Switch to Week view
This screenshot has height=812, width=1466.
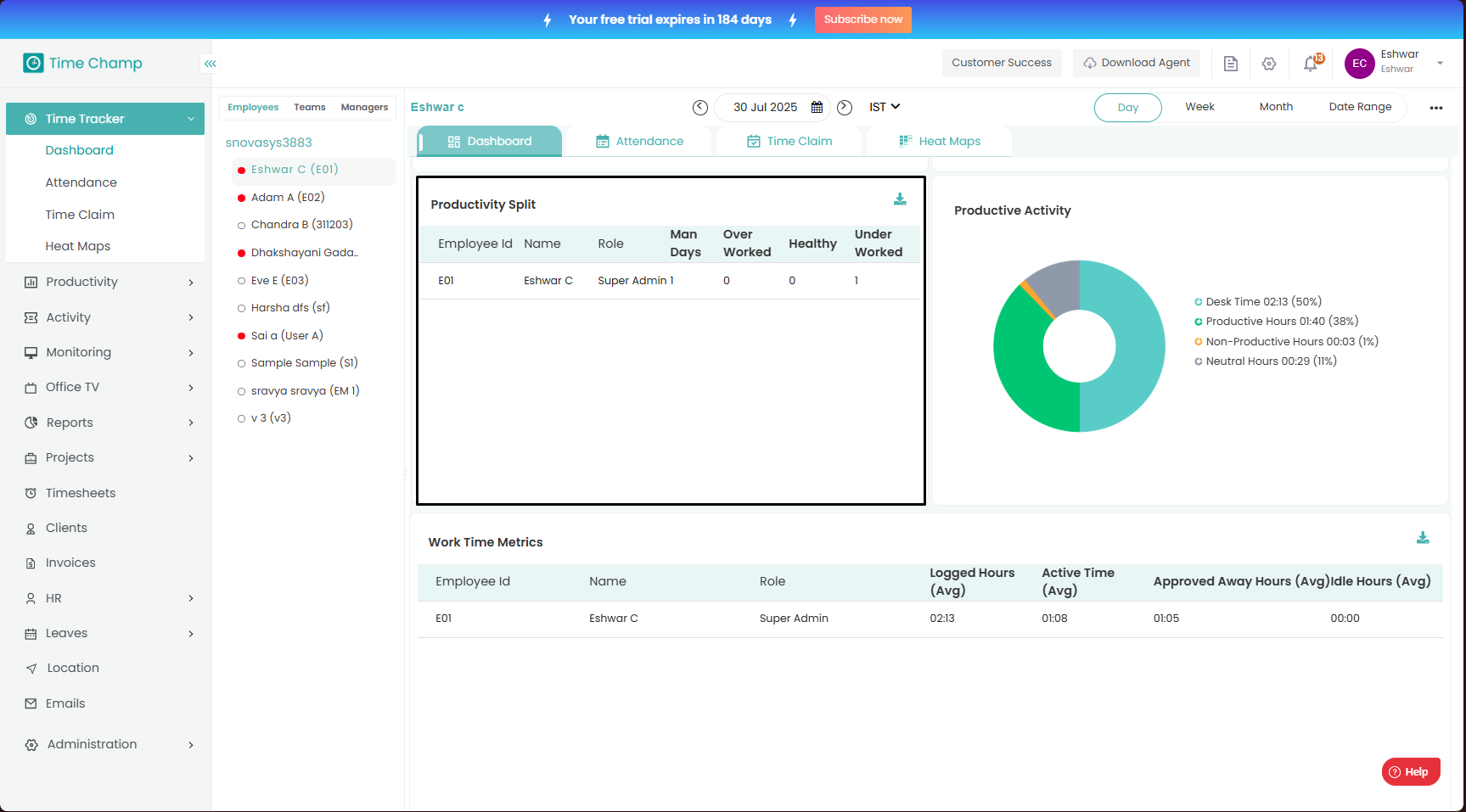coord(1199,107)
